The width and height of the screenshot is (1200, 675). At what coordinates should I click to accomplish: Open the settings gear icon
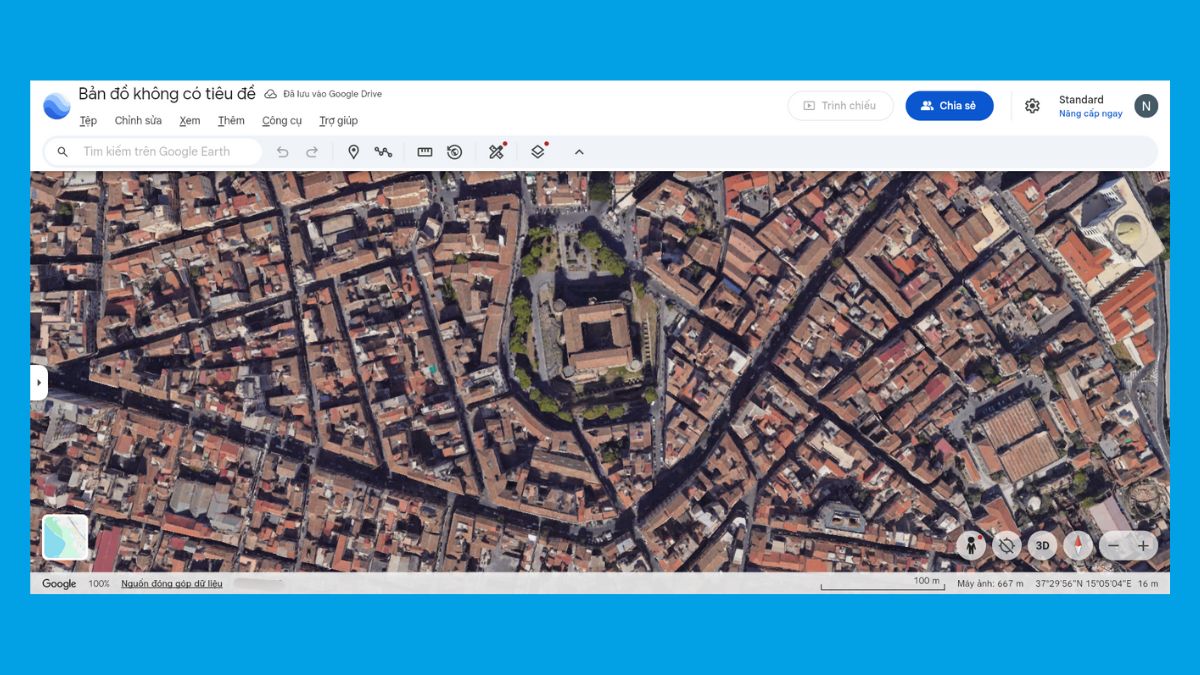(1032, 106)
